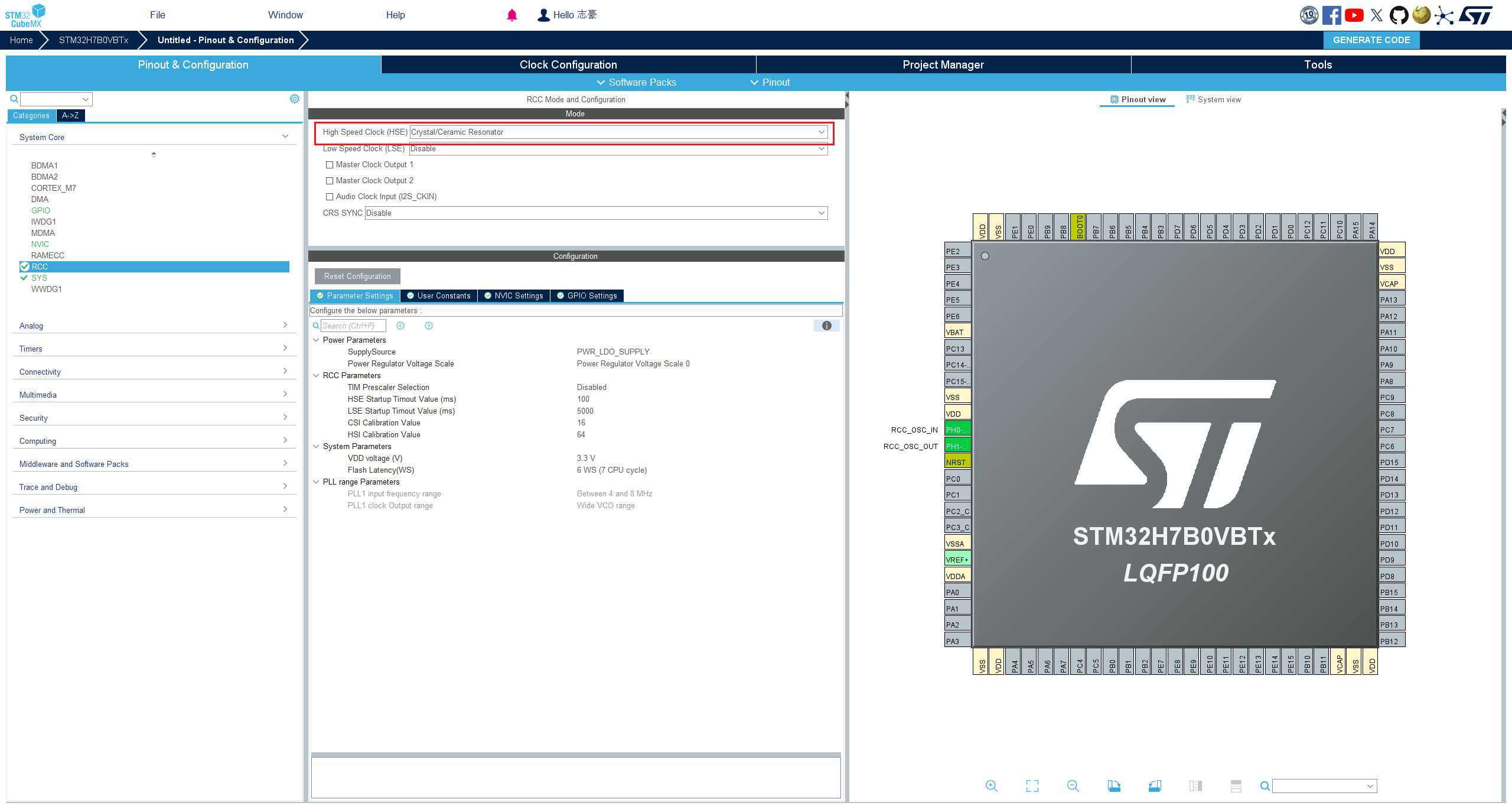Screen dimensions: 1512x809
Task: Open the notification bell
Action: (x=511, y=15)
